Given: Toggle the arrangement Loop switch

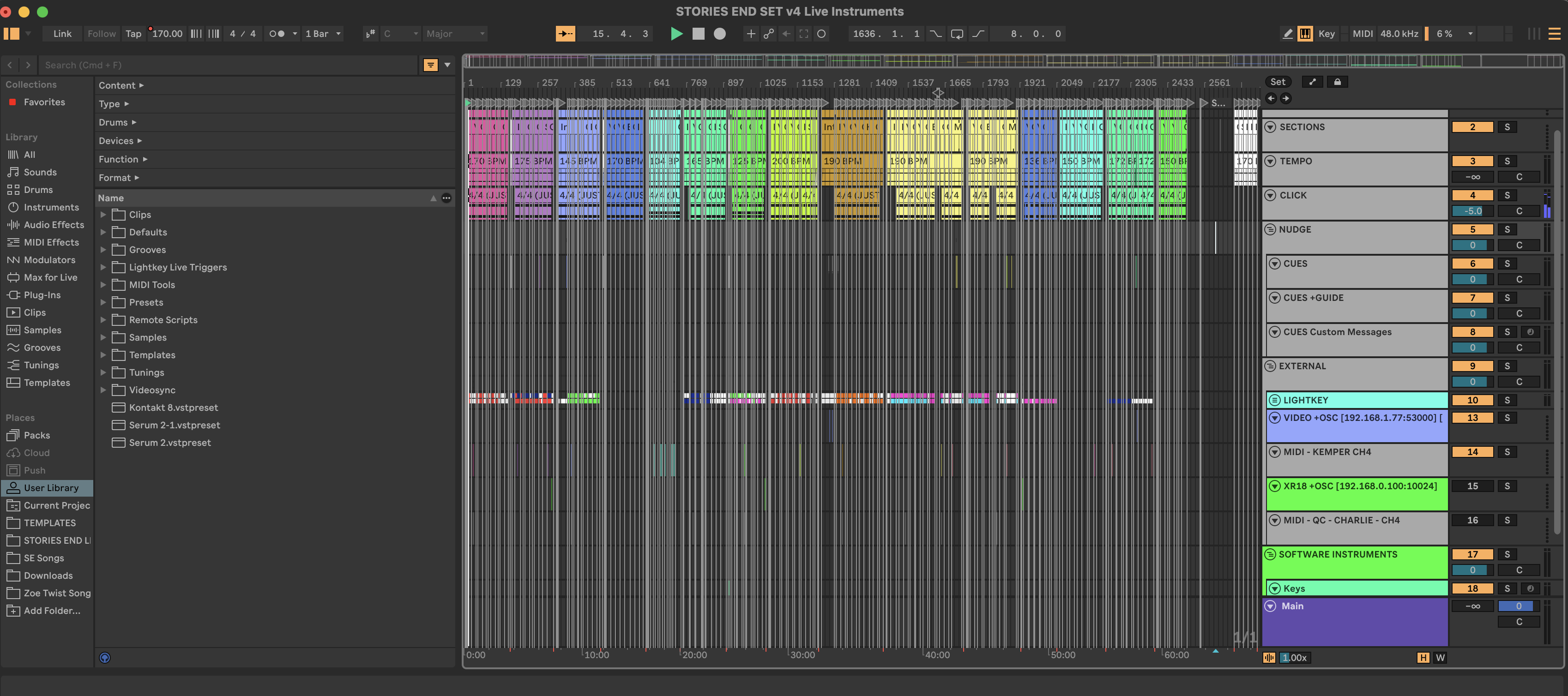Looking at the screenshot, I should pyautogui.click(x=957, y=34).
